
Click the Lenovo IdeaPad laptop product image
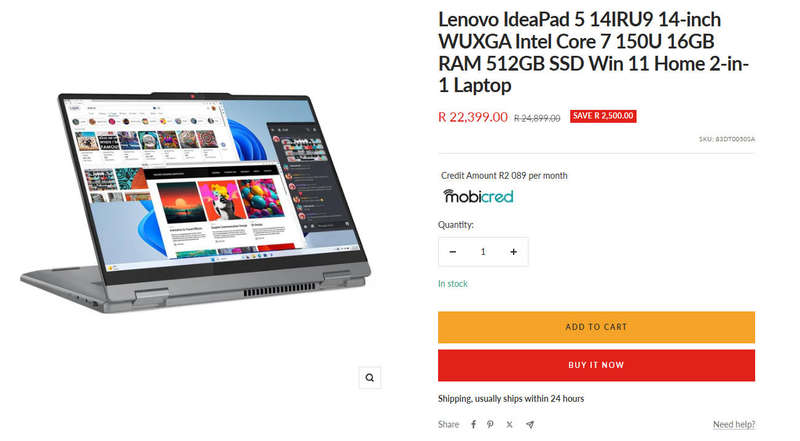coord(196,203)
